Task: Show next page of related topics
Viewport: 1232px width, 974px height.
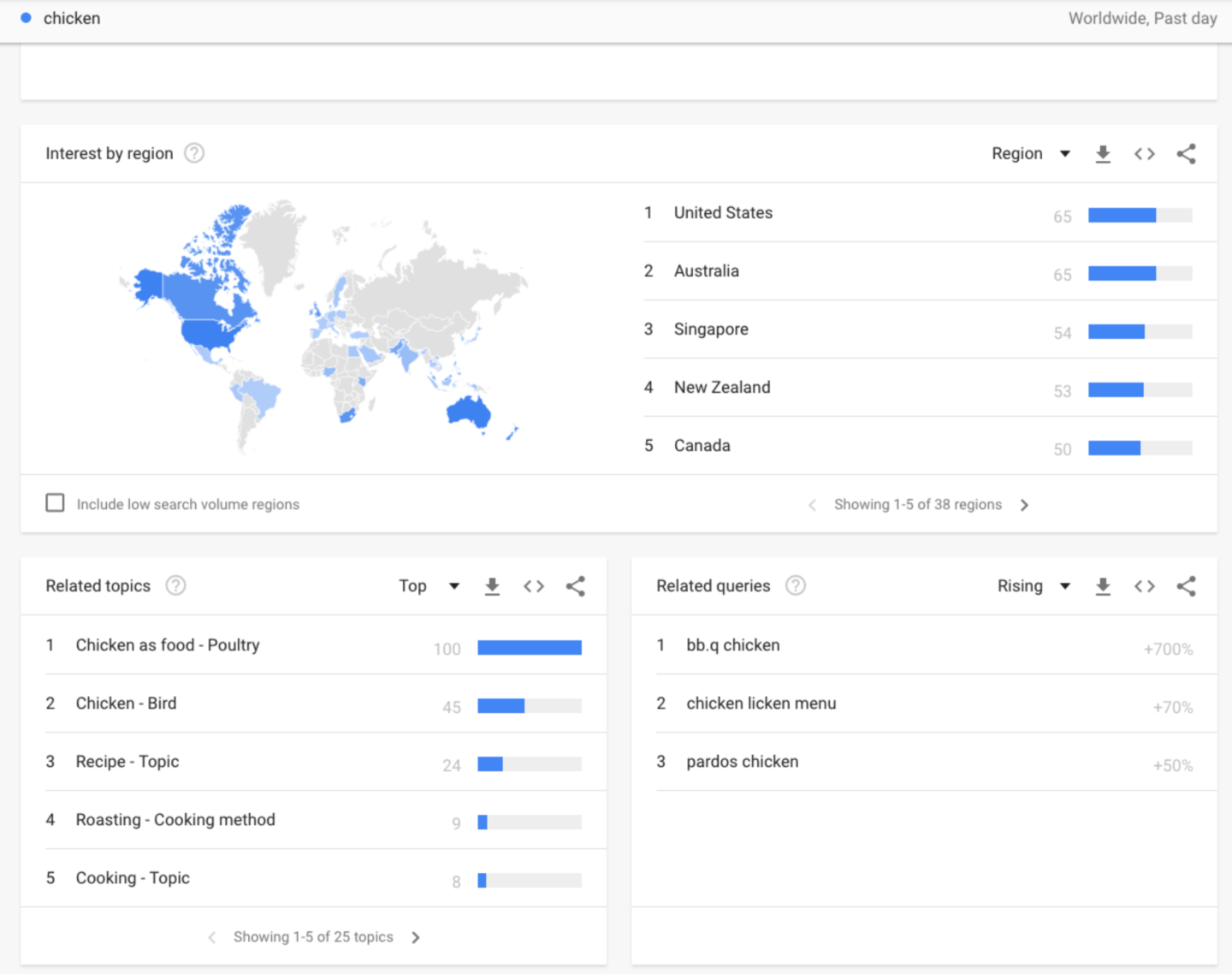Action: click(416, 937)
